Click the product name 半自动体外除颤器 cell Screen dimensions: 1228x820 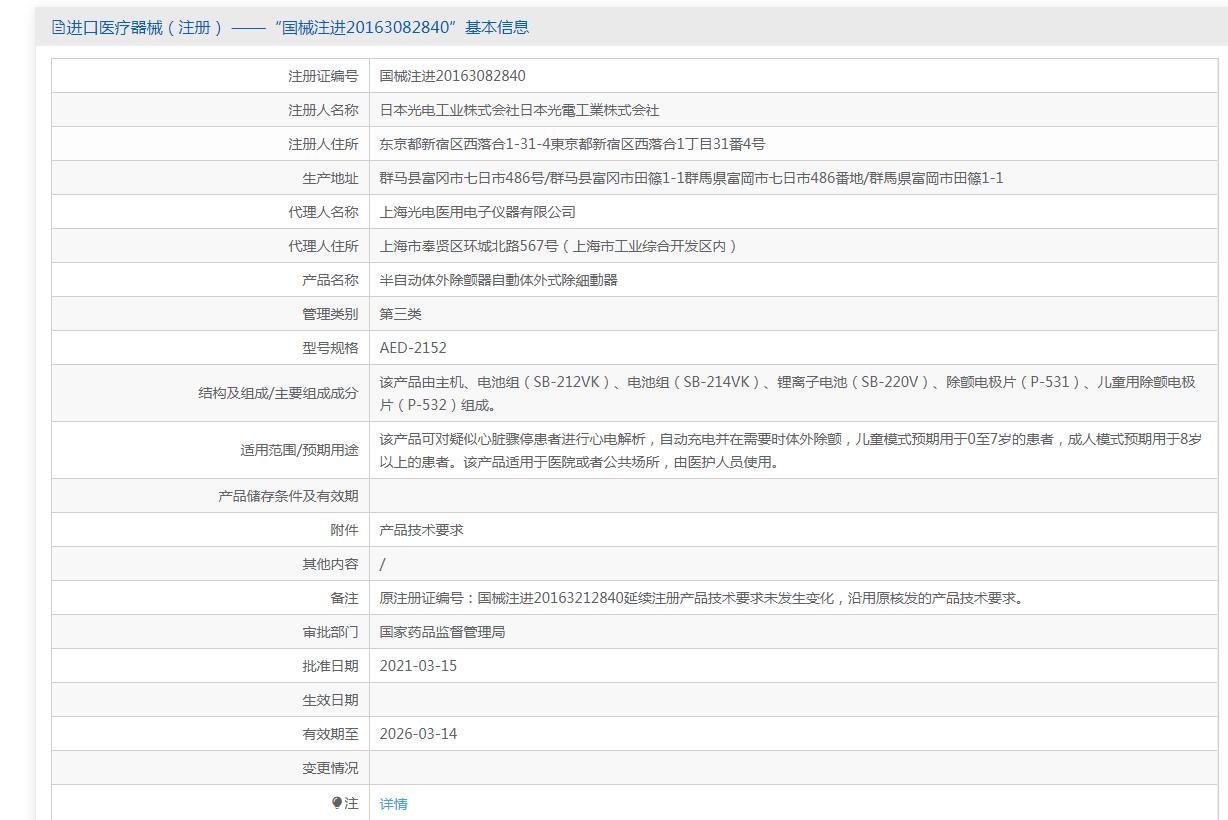[x=498, y=280]
